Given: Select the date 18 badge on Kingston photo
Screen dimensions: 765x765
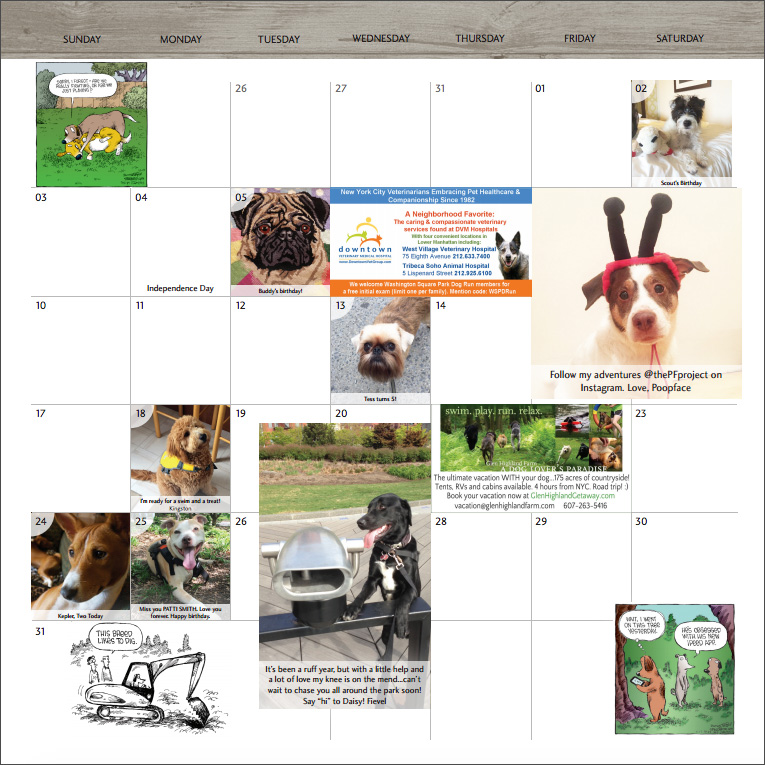Looking at the screenshot, I should click(141, 413).
